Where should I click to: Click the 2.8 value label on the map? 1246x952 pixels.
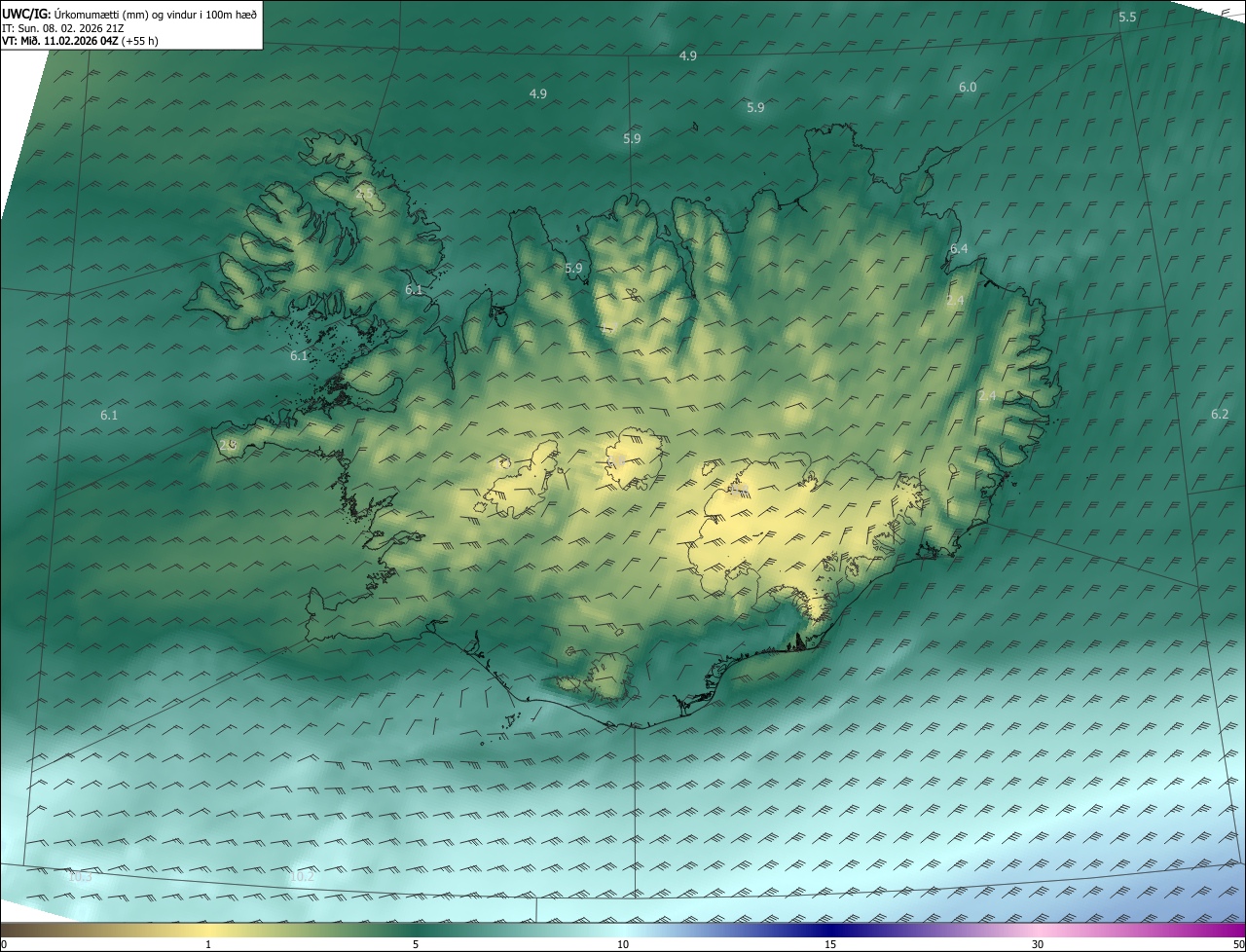[228, 445]
